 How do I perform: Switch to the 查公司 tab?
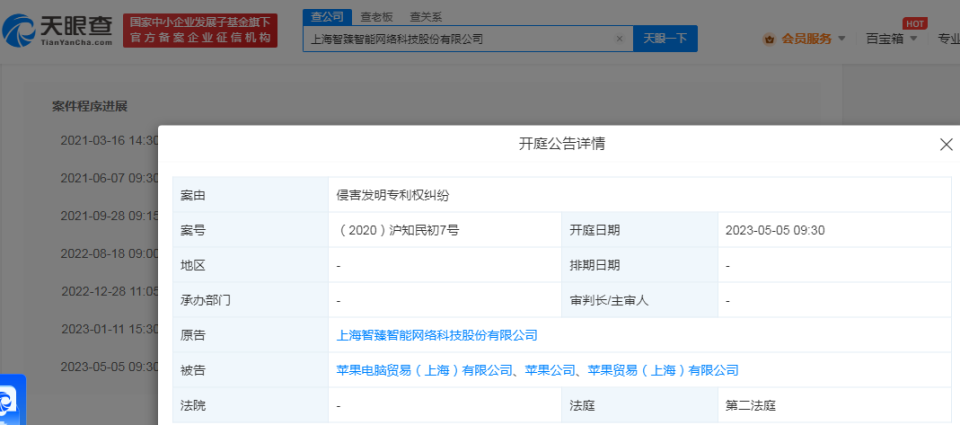point(327,17)
